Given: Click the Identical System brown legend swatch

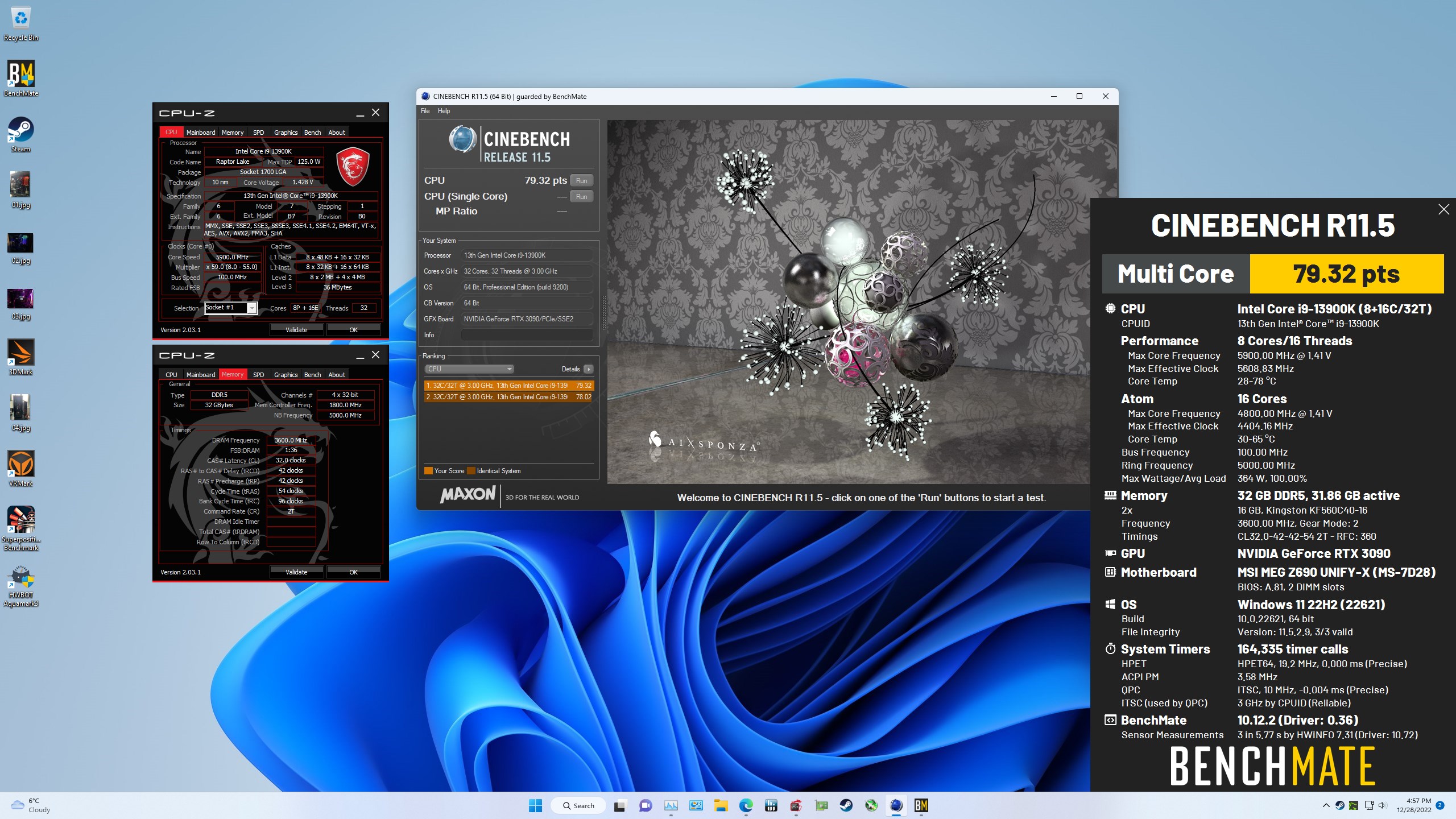Looking at the screenshot, I should click(471, 471).
